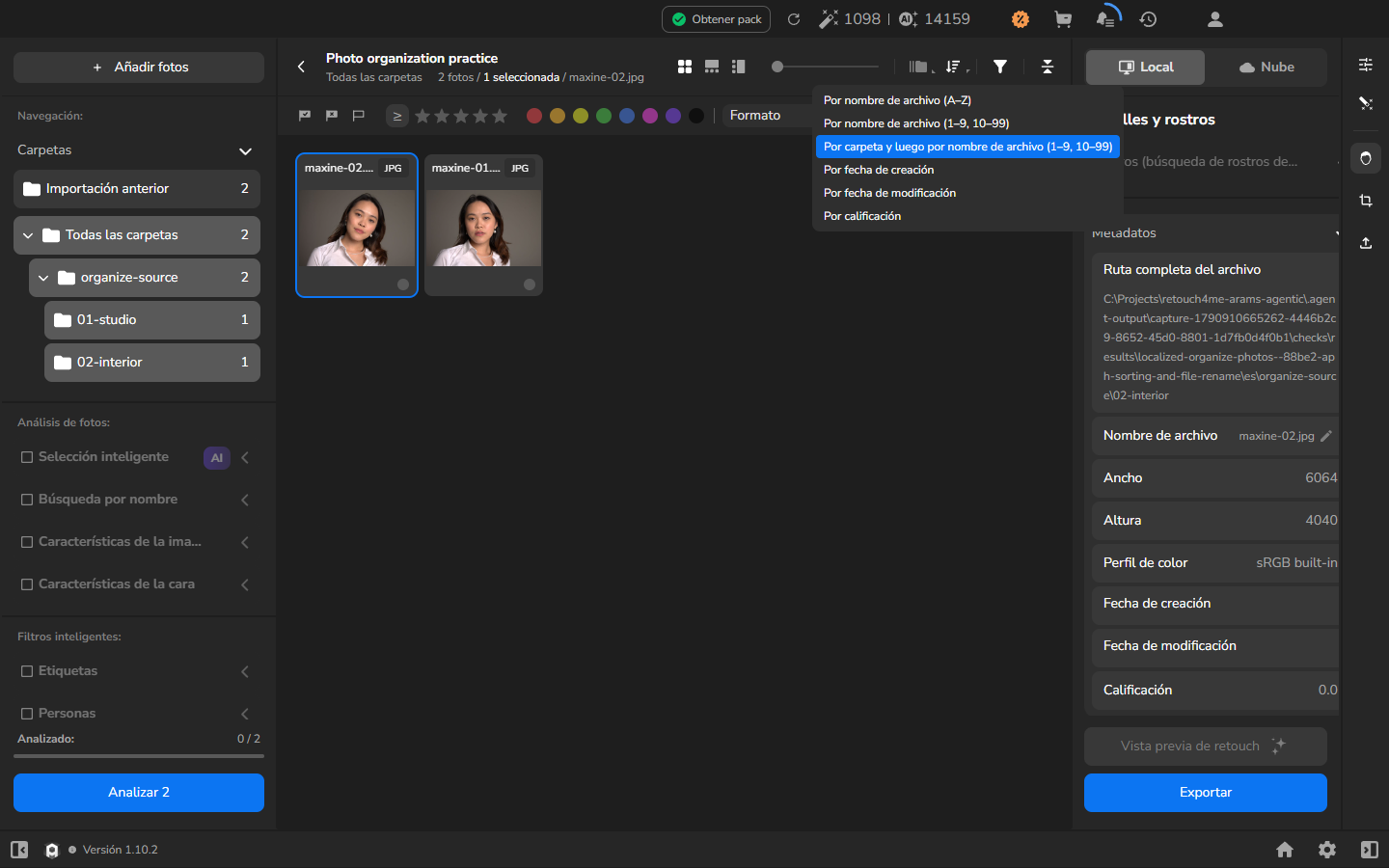
Task: Edit file name with pencil icon
Action: [1326, 436]
